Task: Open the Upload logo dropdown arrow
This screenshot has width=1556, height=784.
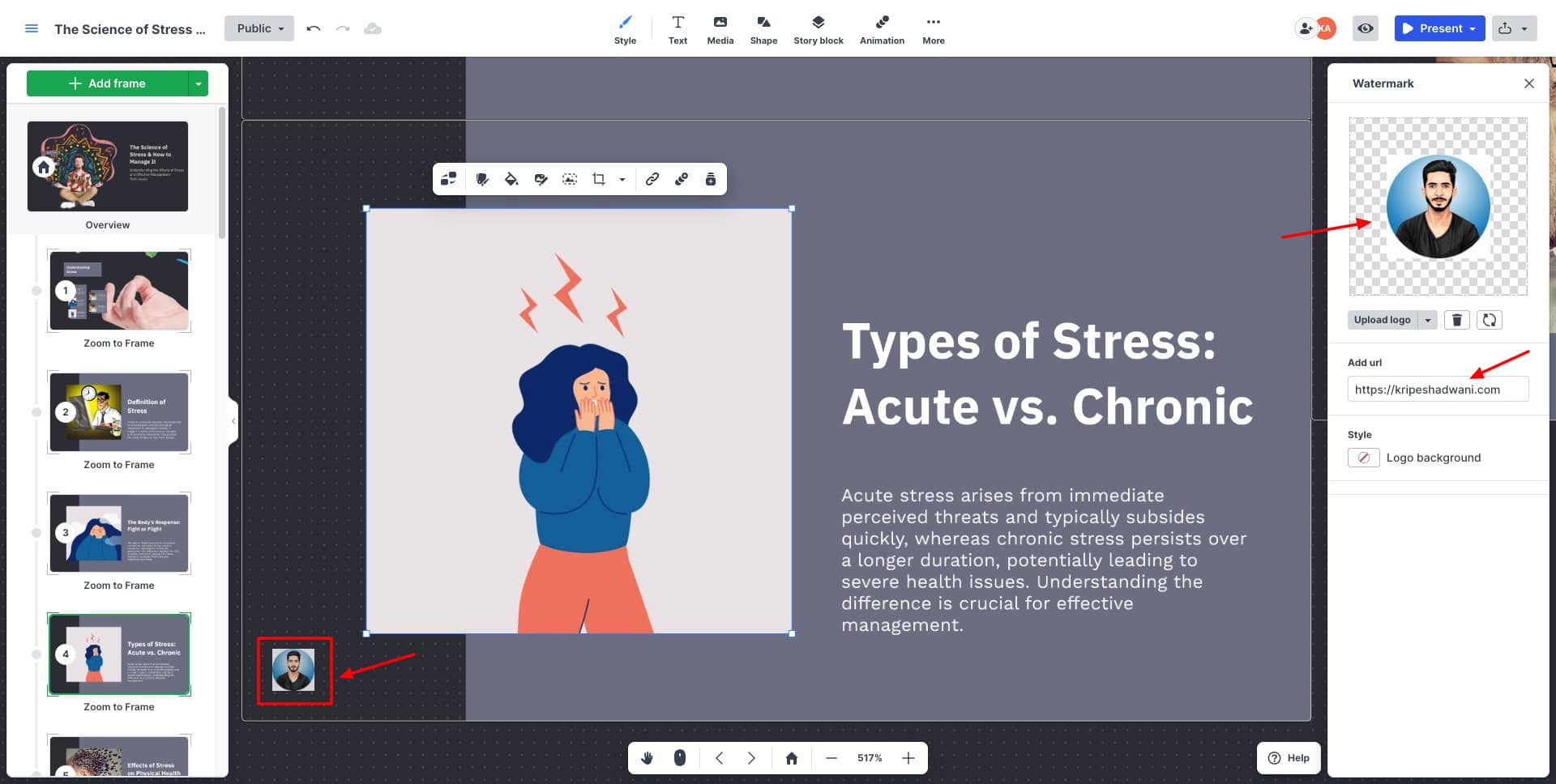Action: [1428, 320]
